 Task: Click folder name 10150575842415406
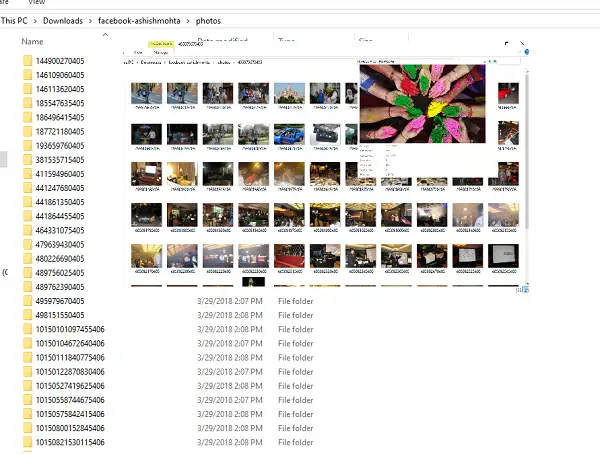(70, 414)
